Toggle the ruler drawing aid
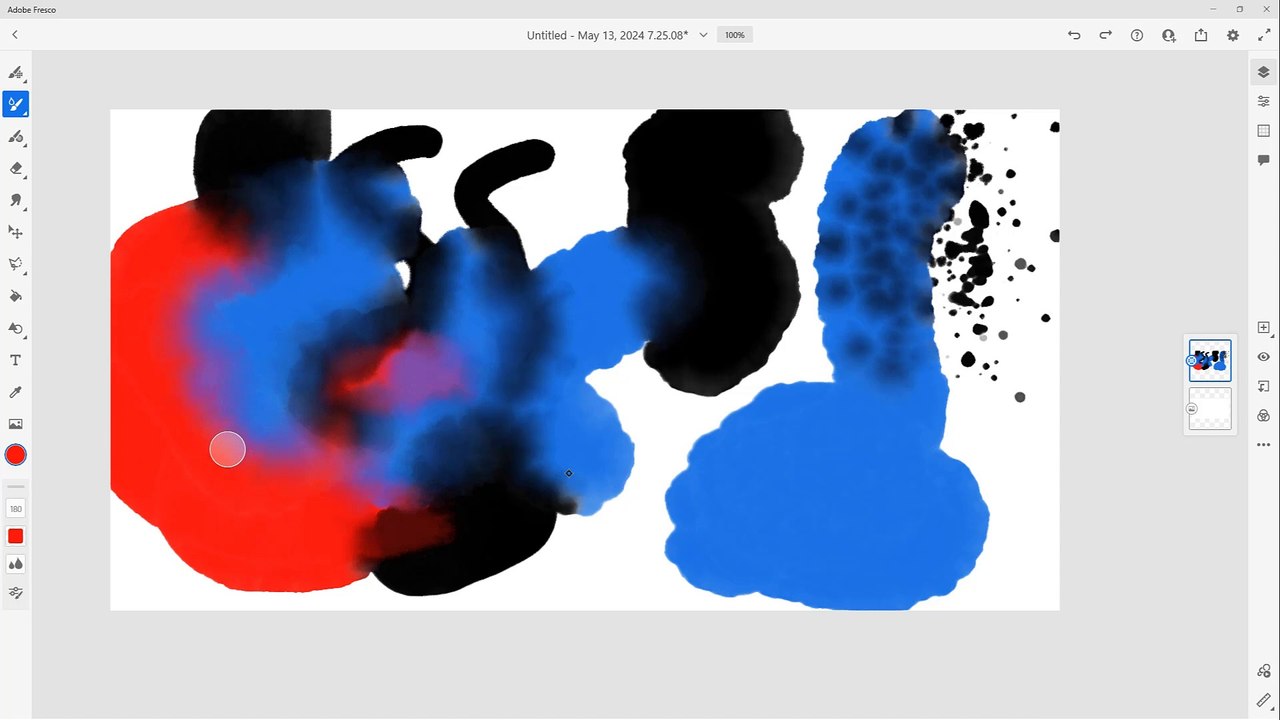The width and height of the screenshot is (1280, 720). pyautogui.click(x=1264, y=701)
